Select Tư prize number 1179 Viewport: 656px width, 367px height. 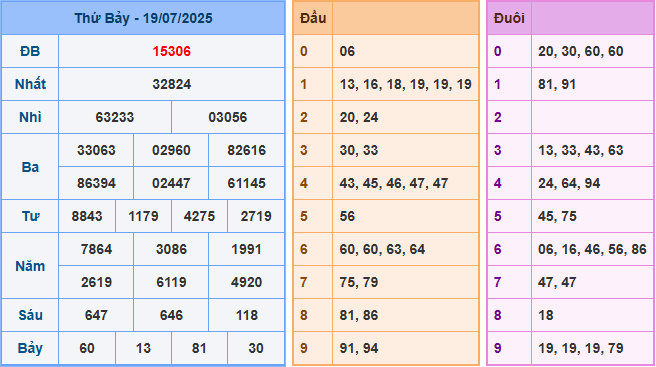pyautogui.click(x=143, y=216)
